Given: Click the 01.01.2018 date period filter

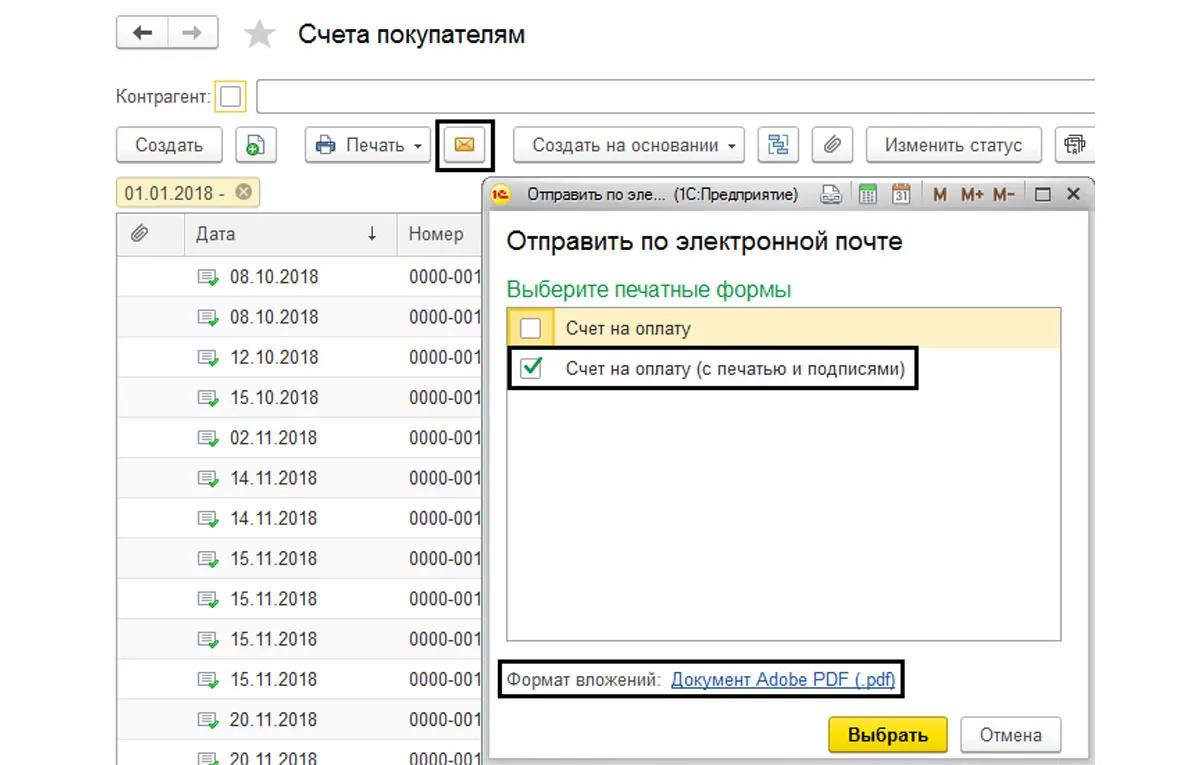Looking at the screenshot, I should [175, 192].
